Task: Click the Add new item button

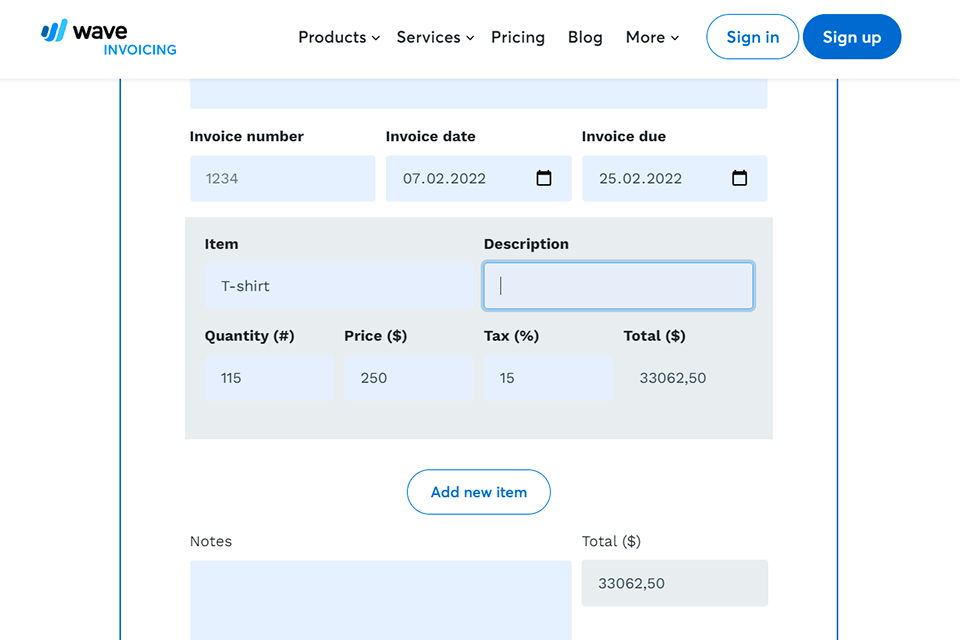Action: coord(478,492)
